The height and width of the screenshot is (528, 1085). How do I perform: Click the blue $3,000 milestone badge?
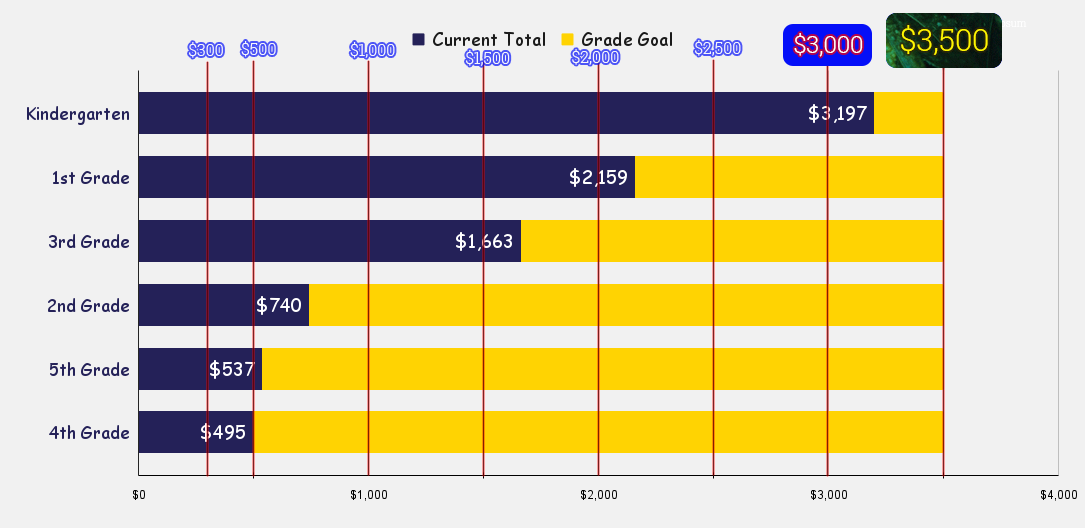pyautogui.click(x=828, y=44)
